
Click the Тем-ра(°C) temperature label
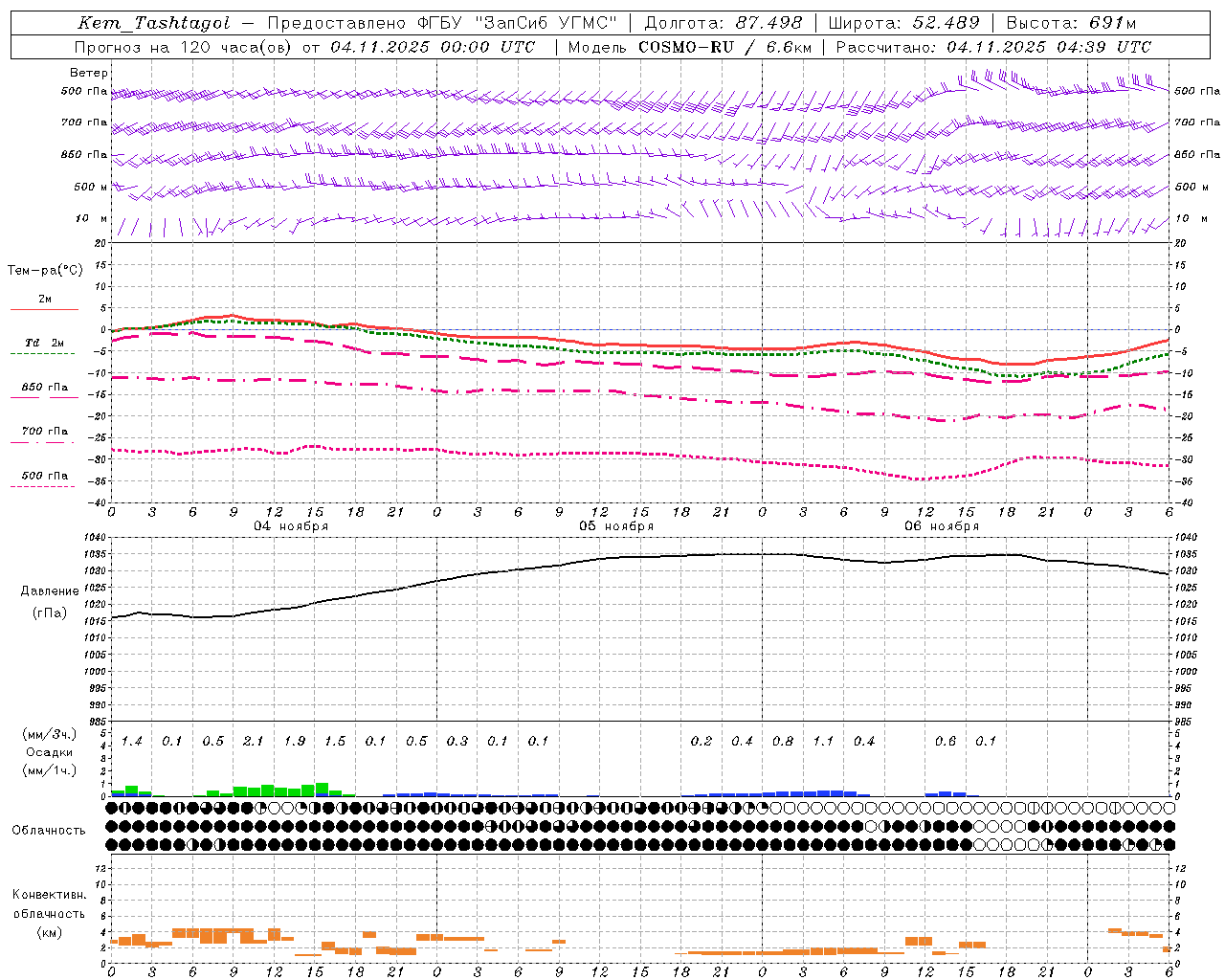(45, 271)
